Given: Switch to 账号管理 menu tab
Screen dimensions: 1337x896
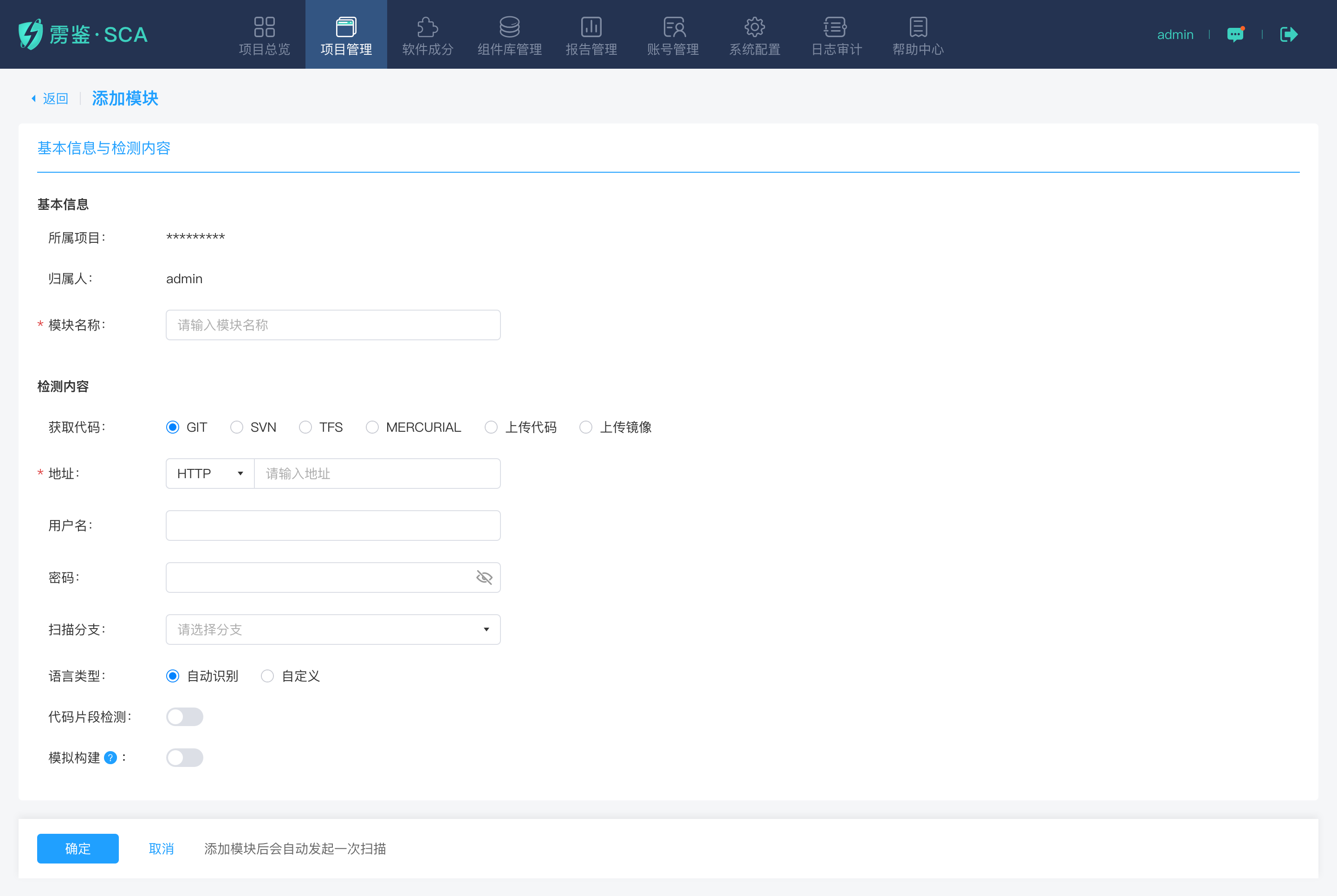Looking at the screenshot, I should coord(673,35).
